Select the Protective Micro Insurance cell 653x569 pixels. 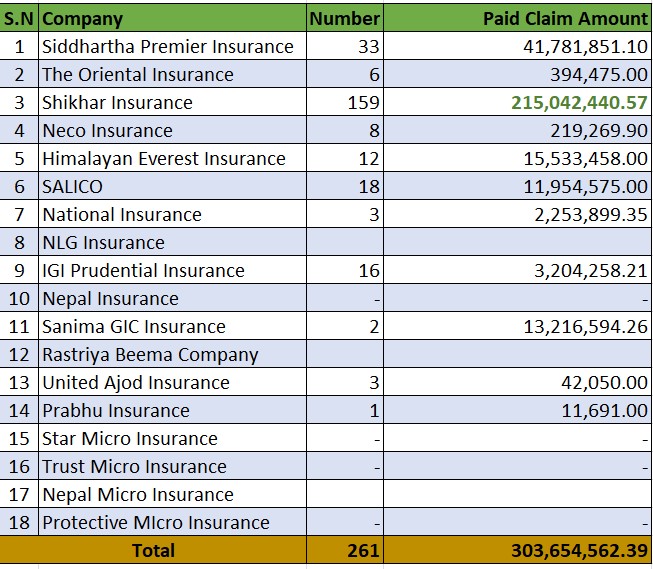(x=156, y=523)
